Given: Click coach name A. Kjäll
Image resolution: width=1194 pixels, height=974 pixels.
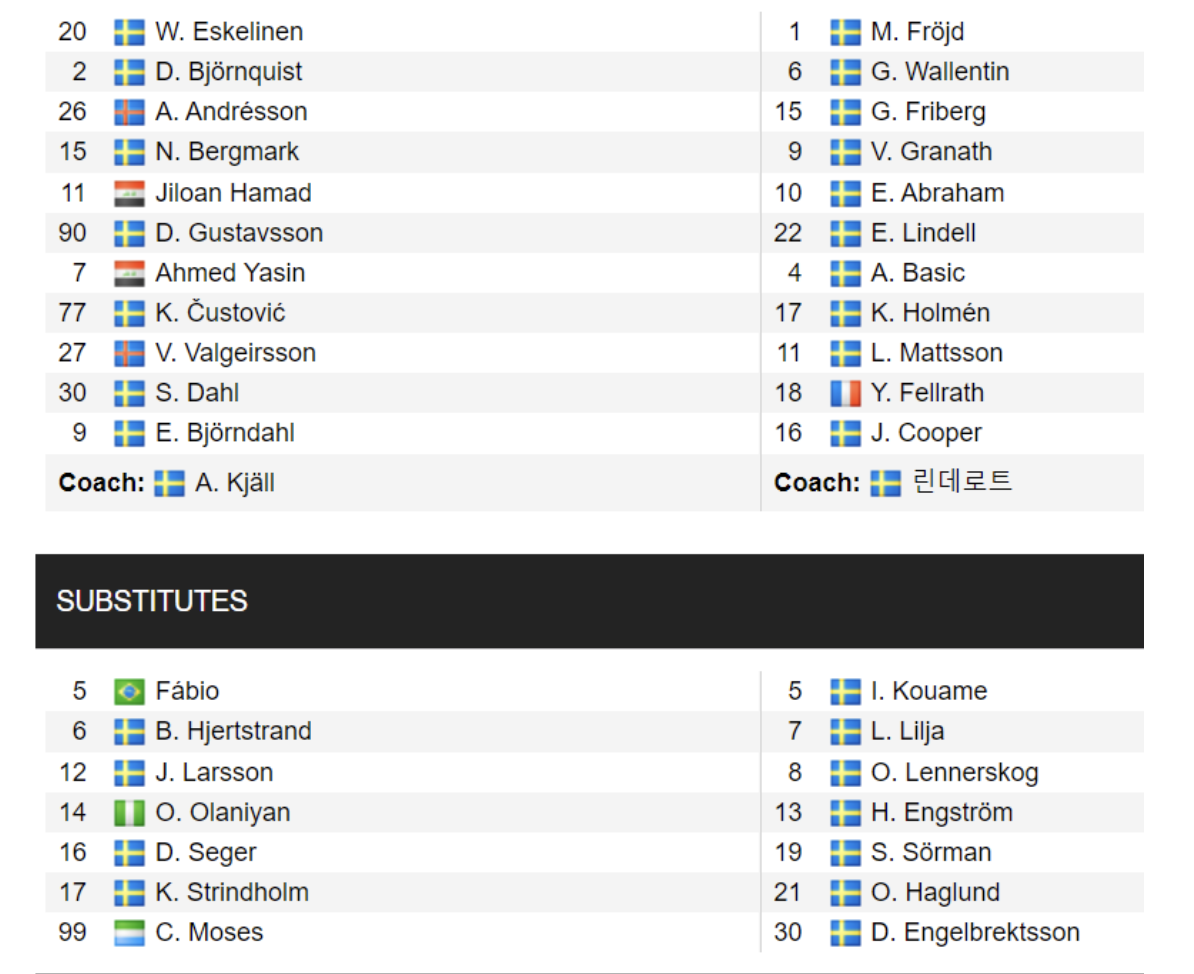Looking at the screenshot, I should coord(235,483).
